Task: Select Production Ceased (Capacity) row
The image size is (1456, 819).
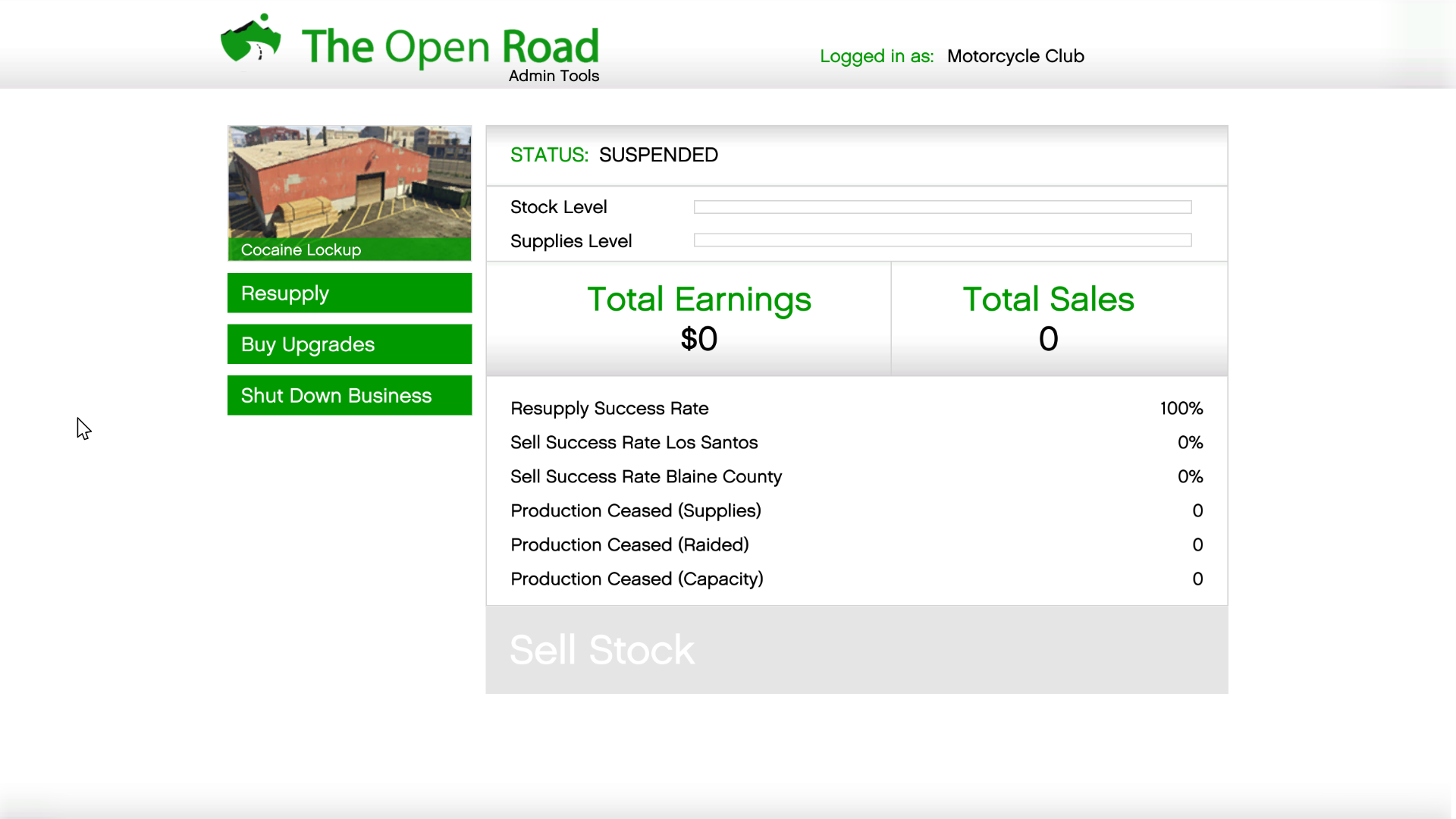Action: (857, 579)
